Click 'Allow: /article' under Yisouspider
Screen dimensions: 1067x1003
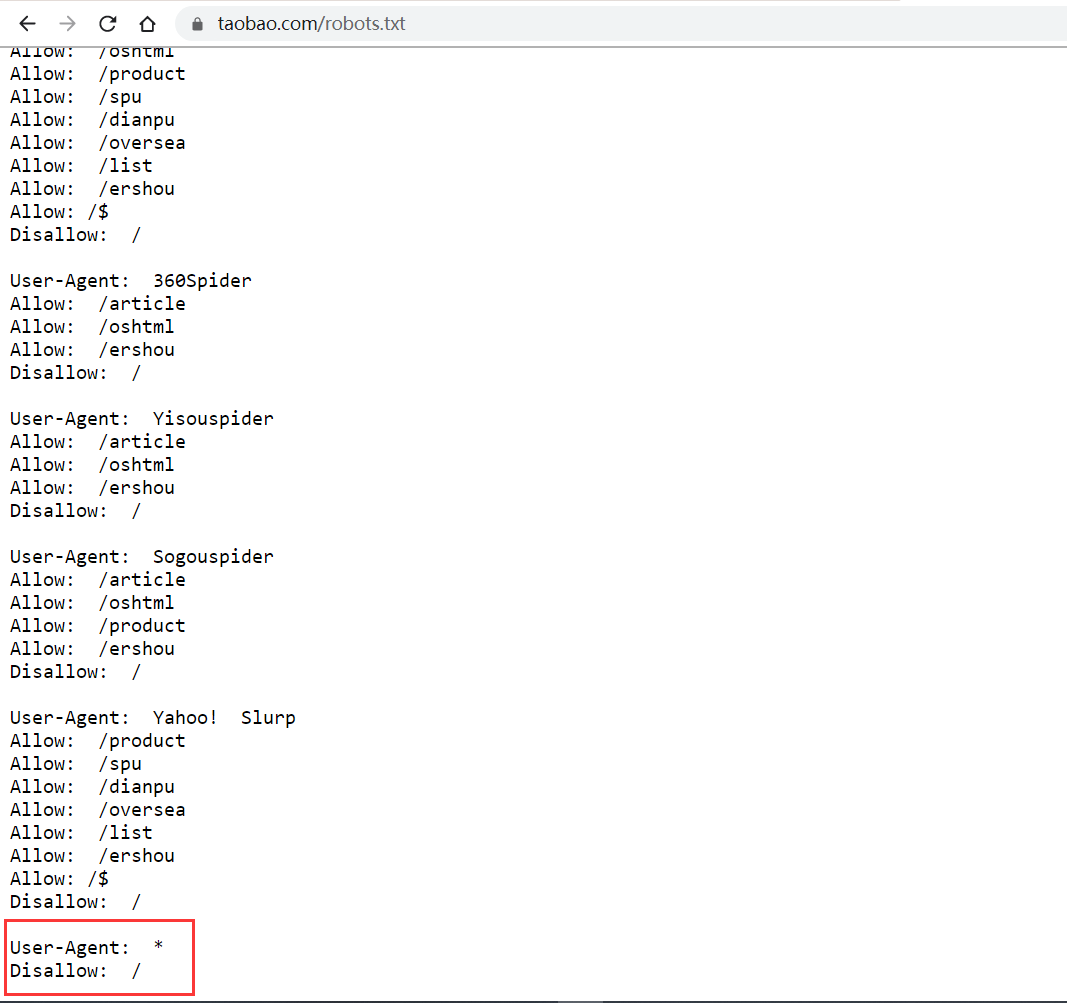click(x=97, y=442)
